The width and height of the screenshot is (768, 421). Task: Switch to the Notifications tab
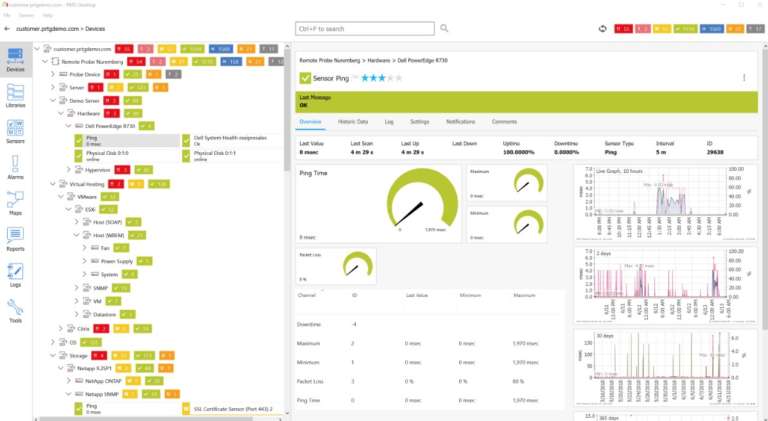460,121
